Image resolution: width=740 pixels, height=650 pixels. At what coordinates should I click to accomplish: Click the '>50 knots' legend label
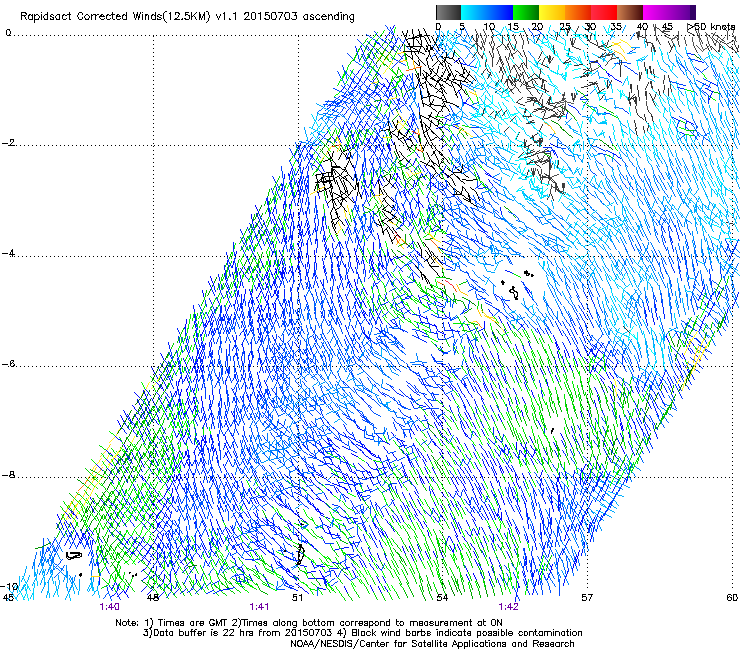tap(711, 26)
